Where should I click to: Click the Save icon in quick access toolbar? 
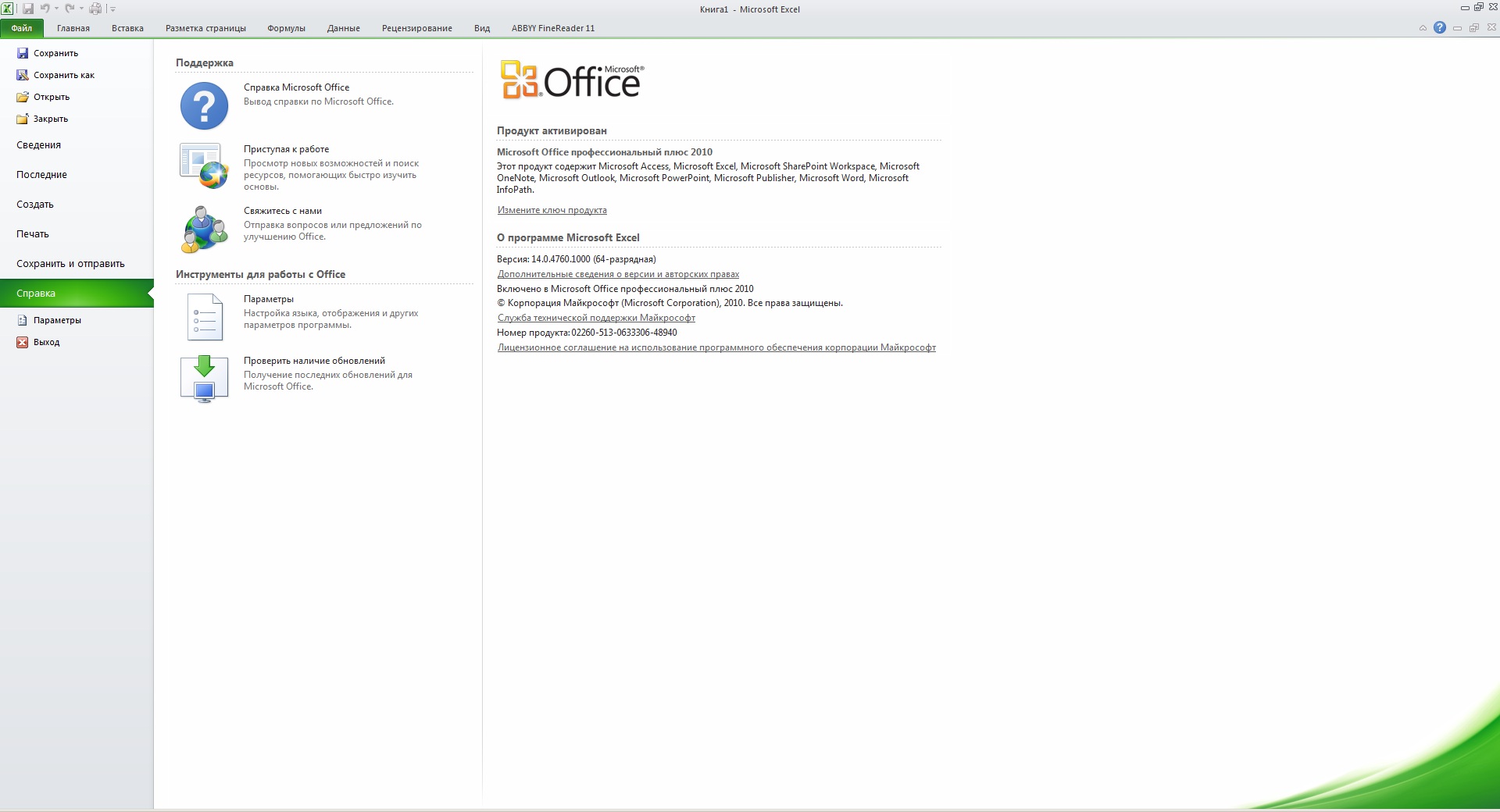click(28, 9)
